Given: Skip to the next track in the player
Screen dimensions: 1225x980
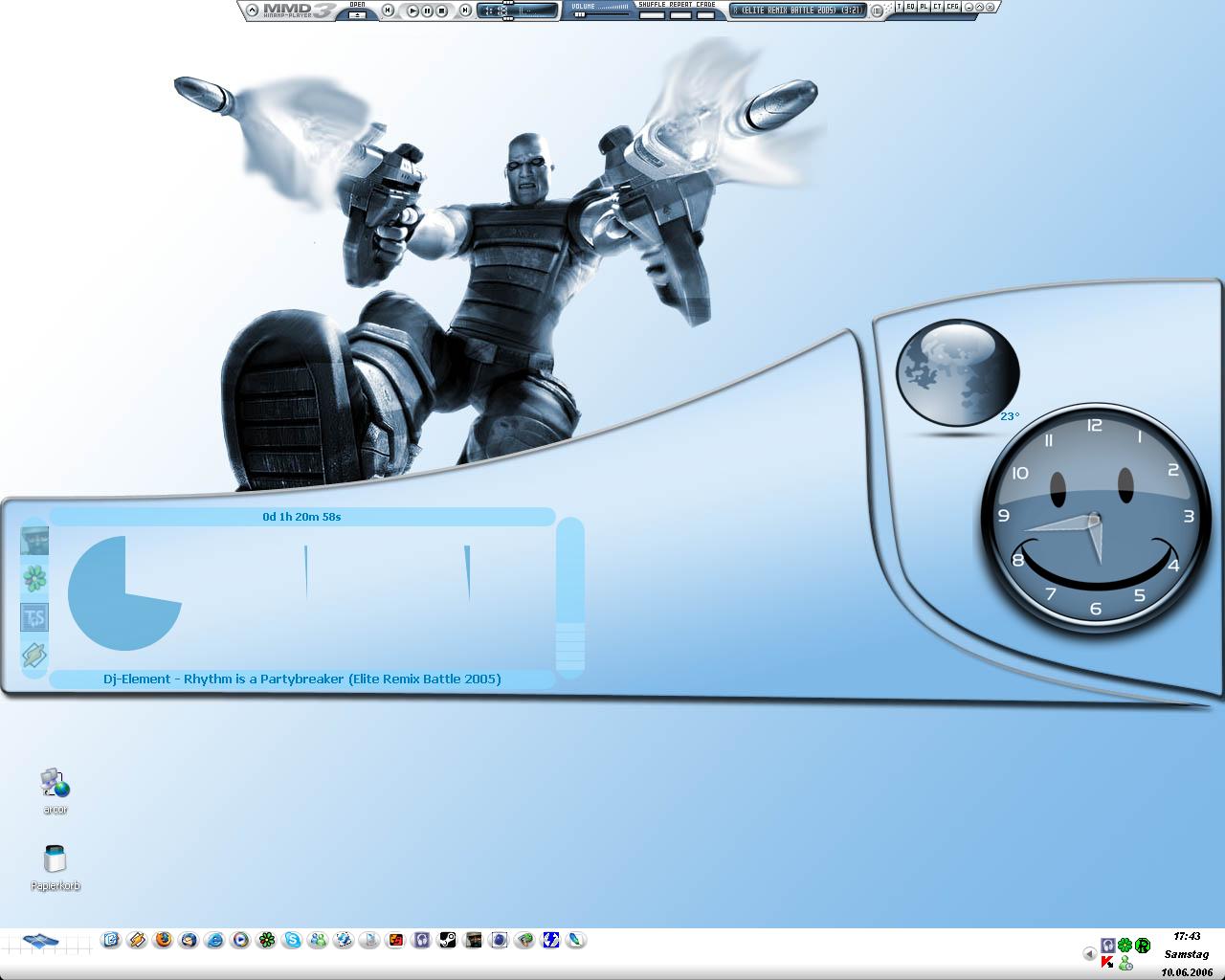Looking at the screenshot, I should point(465,11).
